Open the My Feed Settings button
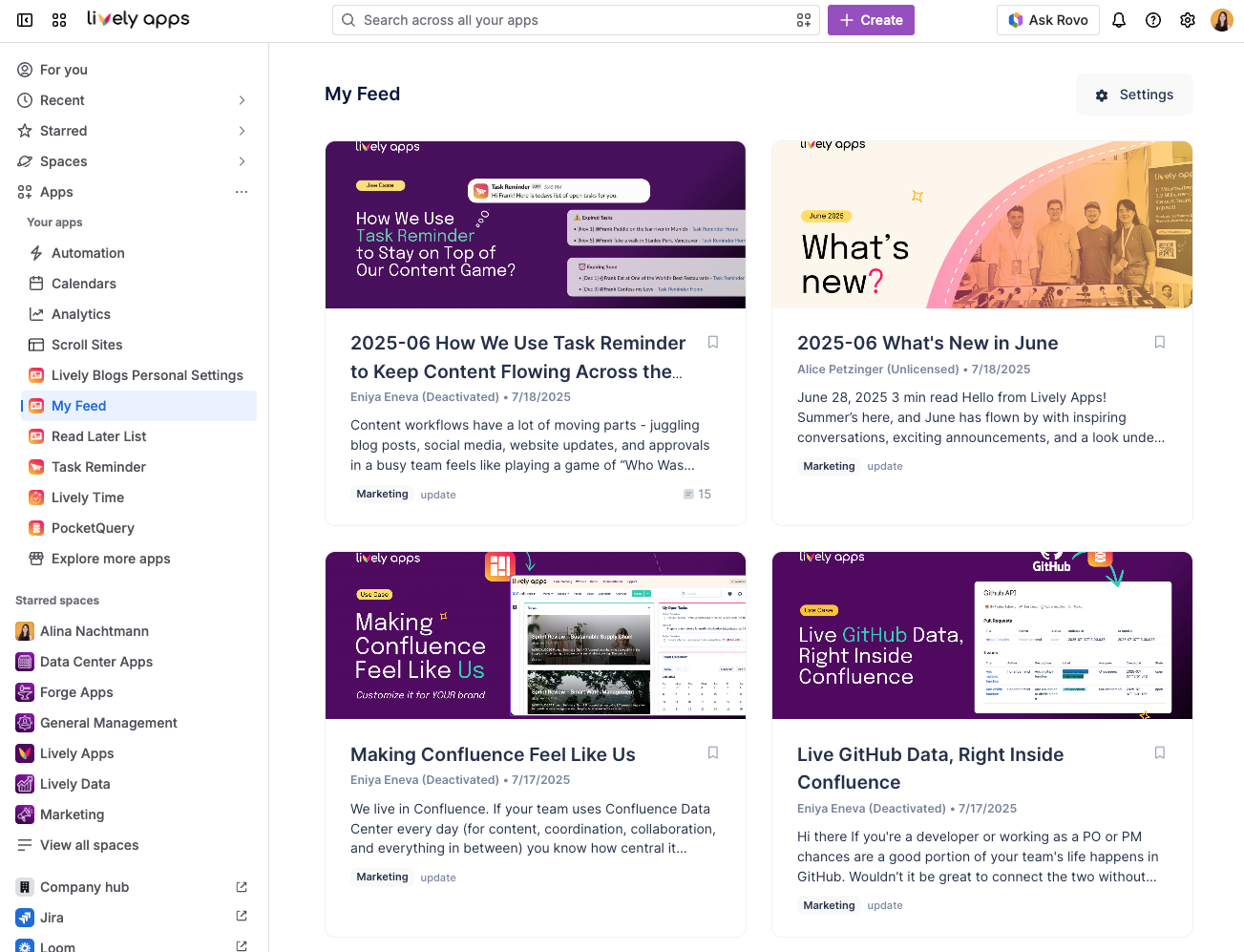Viewport: 1244px width, 952px height. [x=1134, y=95]
